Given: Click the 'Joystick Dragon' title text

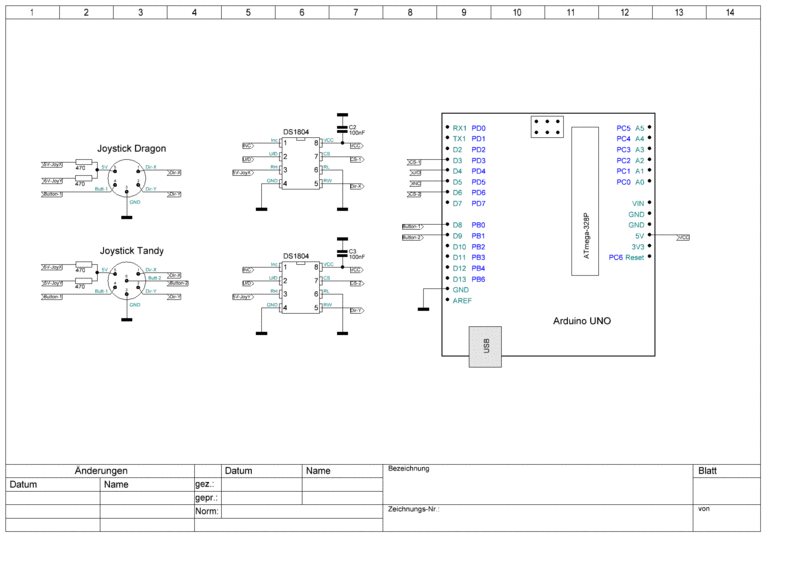Looking at the screenshot, I should [x=132, y=149].
